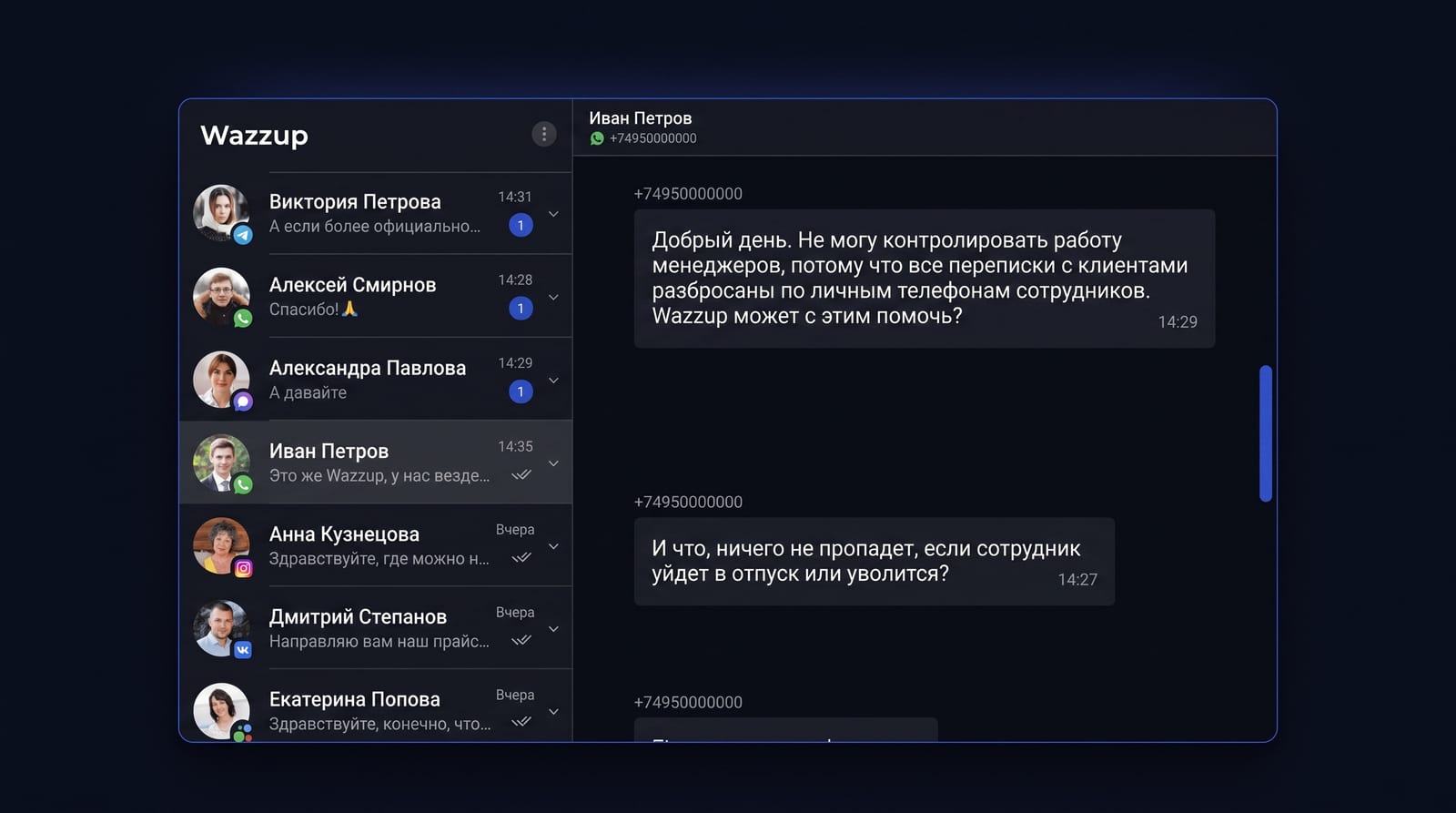Viewport: 1456px width, 813px height.
Task: Click the Wazzup logo title
Action: [x=254, y=136]
